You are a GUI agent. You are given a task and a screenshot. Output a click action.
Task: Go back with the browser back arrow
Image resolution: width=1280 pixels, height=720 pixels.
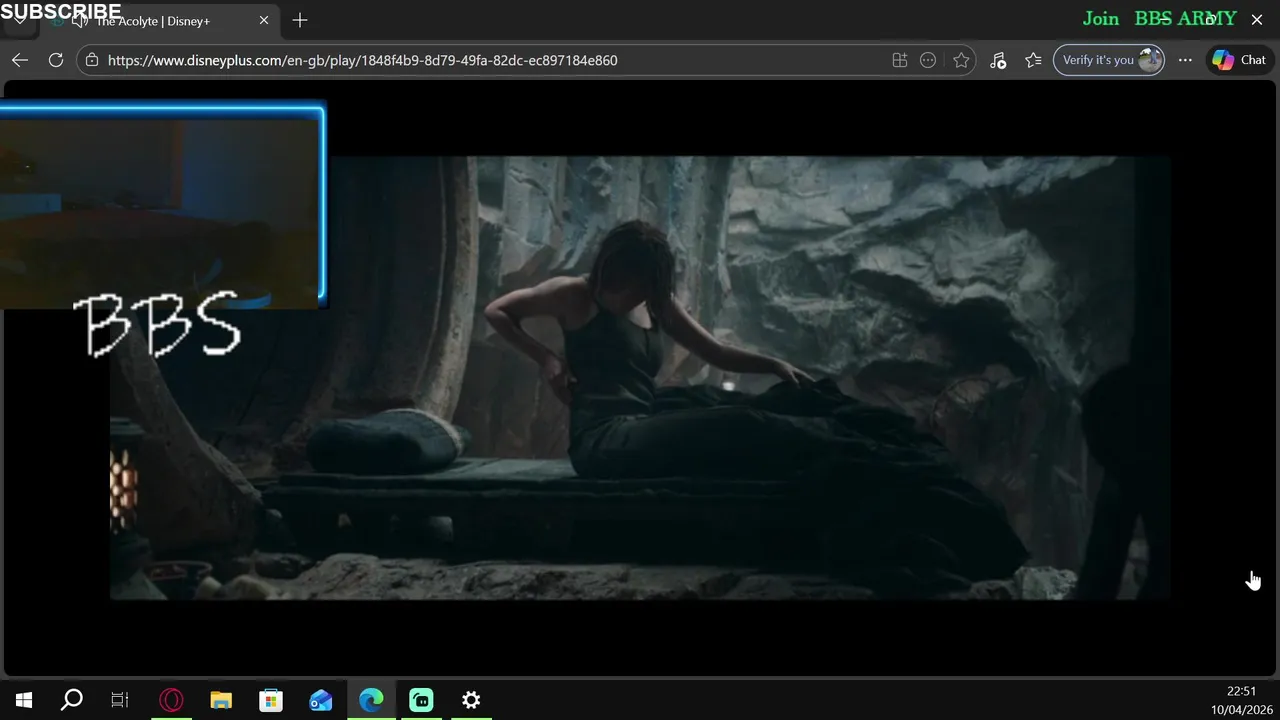click(20, 60)
